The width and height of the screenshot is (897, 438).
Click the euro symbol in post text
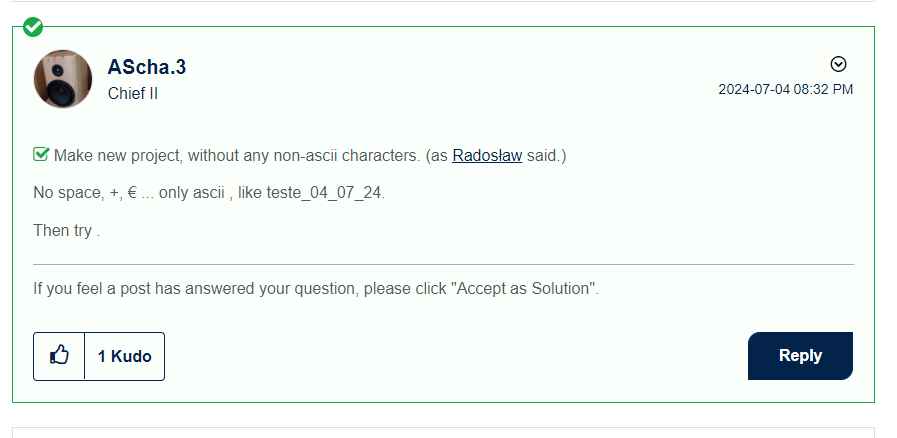point(133,193)
